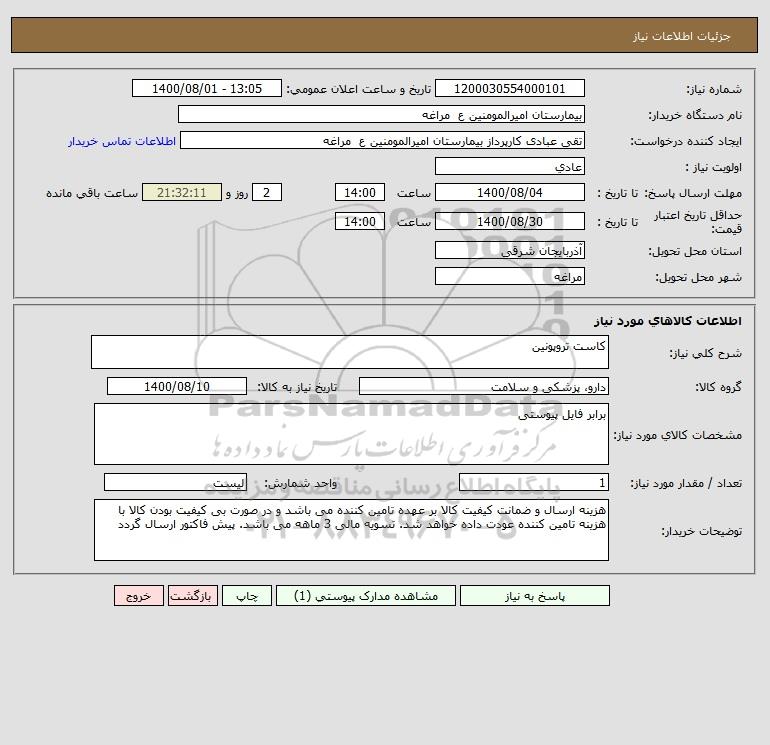Image resolution: width=770 pixels, height=745 pixels.
Task: Click the بازگشت back button
Action: pyautogui.click(x=192, y=596)
